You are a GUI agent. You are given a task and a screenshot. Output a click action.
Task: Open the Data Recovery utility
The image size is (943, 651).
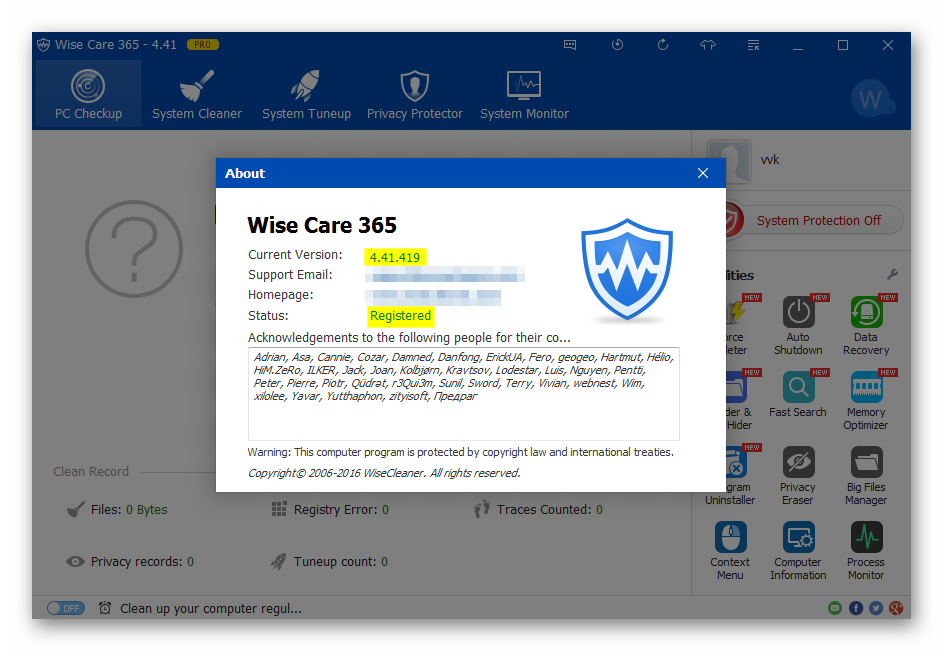pyautogui.click(x=866, y=326)
